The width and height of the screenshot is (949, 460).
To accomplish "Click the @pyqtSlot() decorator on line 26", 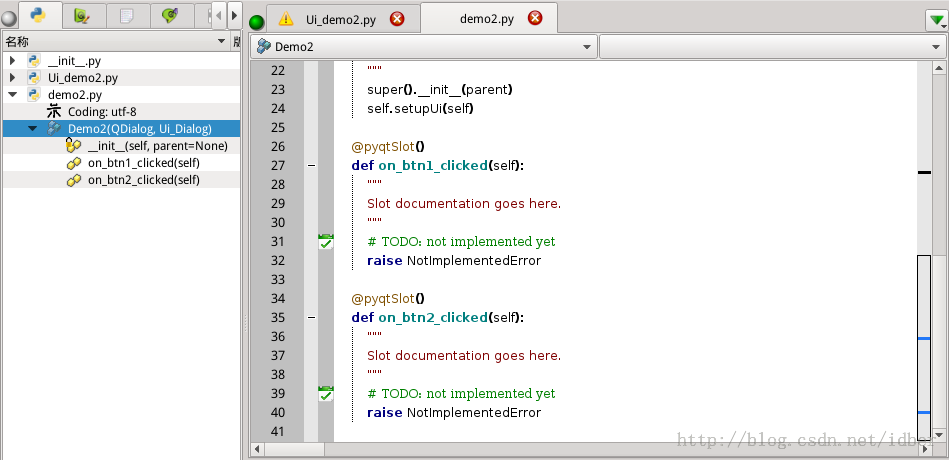I will tap(388, 146).
